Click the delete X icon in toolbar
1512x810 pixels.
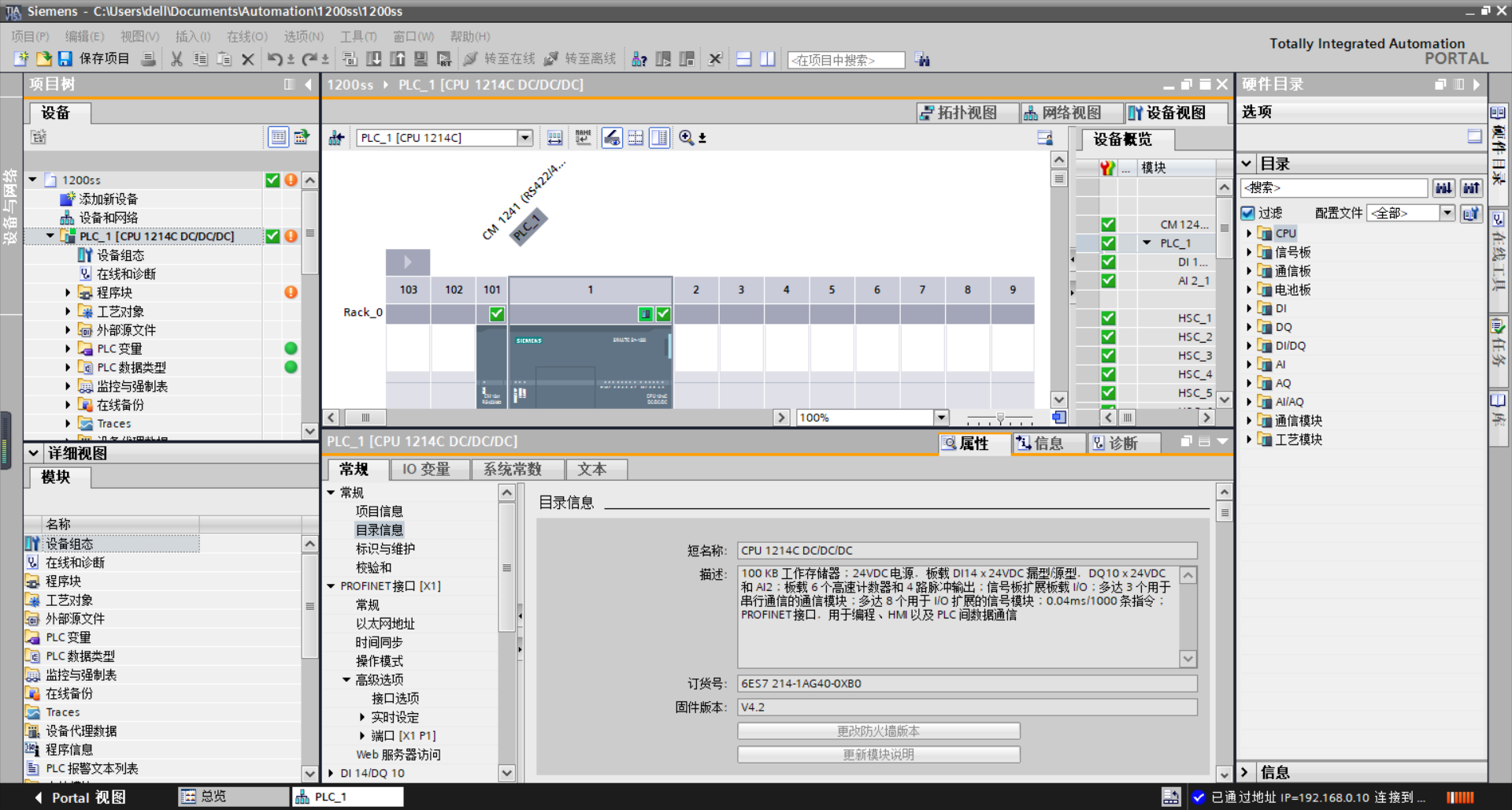coord(247,59)
